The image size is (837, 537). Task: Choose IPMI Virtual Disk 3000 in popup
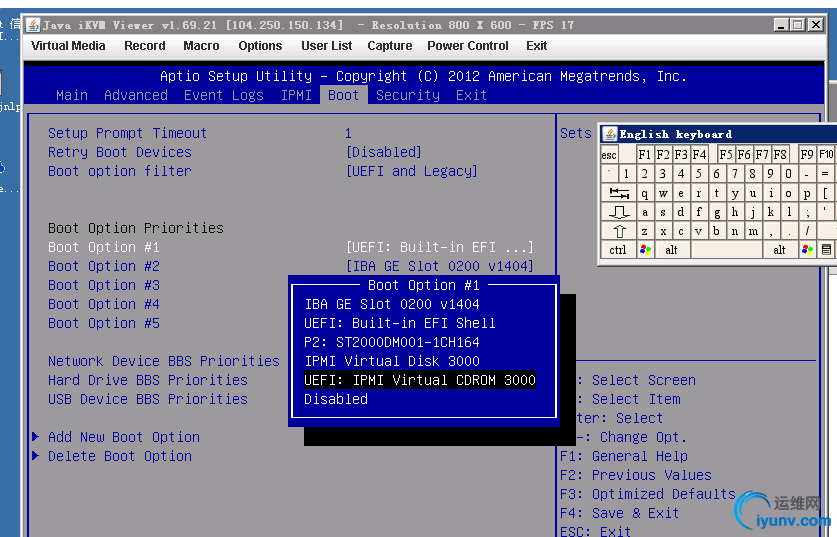coord(392,361)
